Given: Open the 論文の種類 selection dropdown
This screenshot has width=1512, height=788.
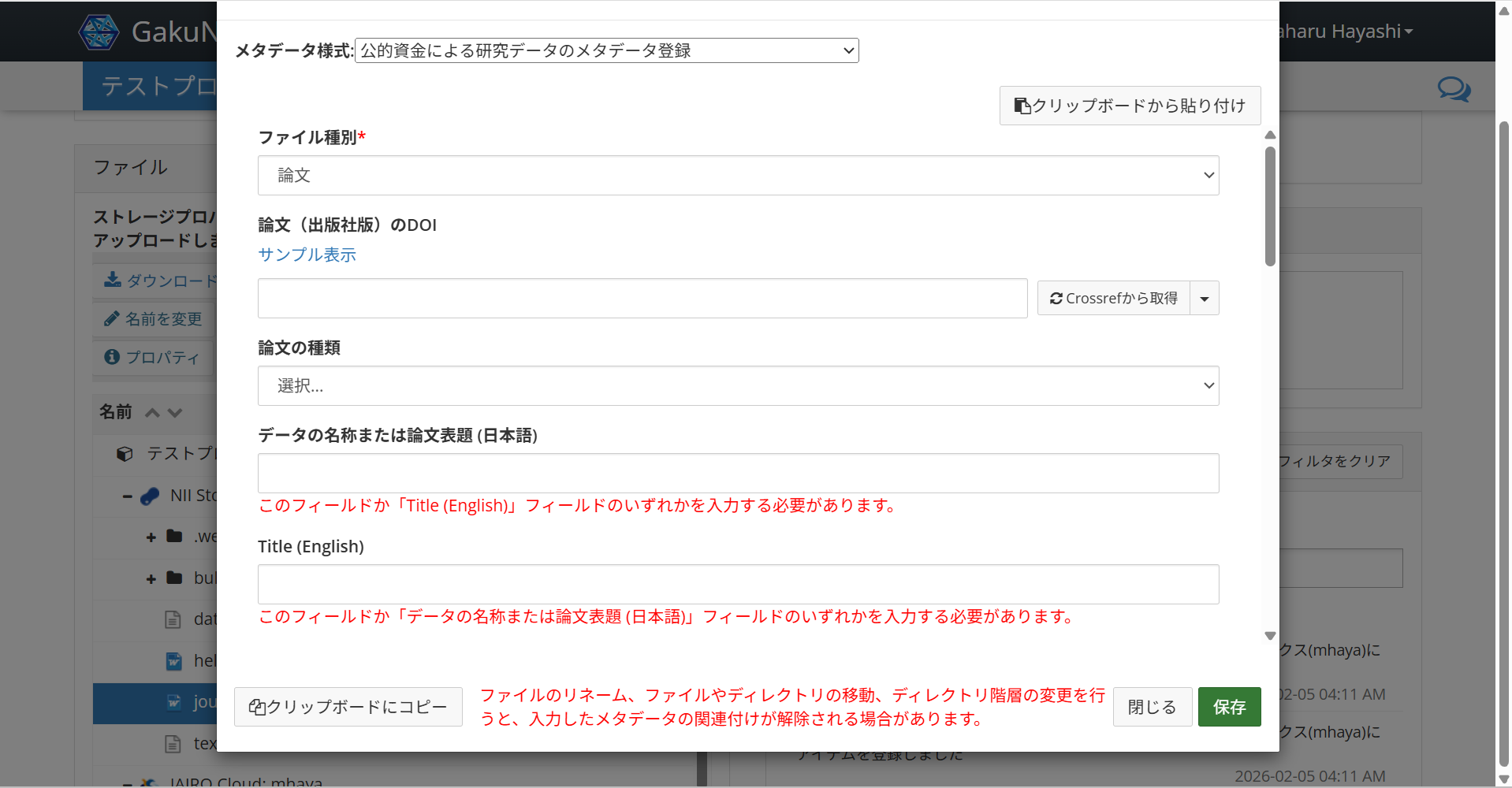Looking at the screenshot, I should 738,385.
